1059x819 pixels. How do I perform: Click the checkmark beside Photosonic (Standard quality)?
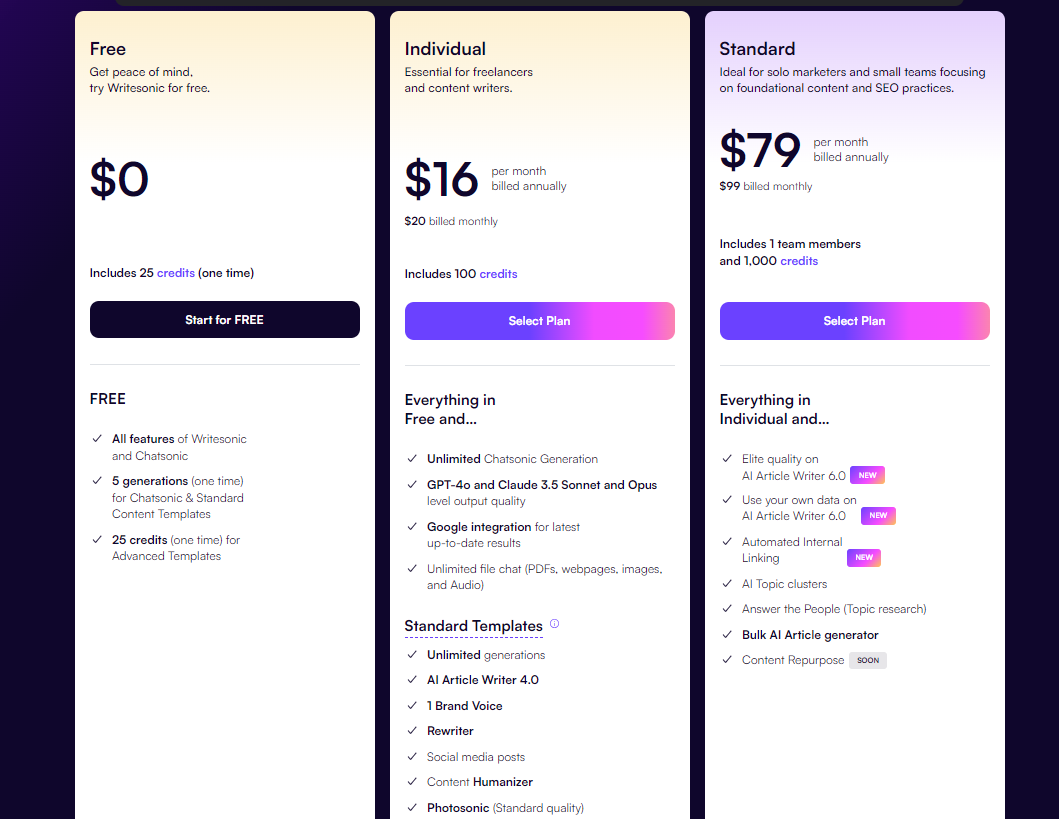[x=411, y=807]
